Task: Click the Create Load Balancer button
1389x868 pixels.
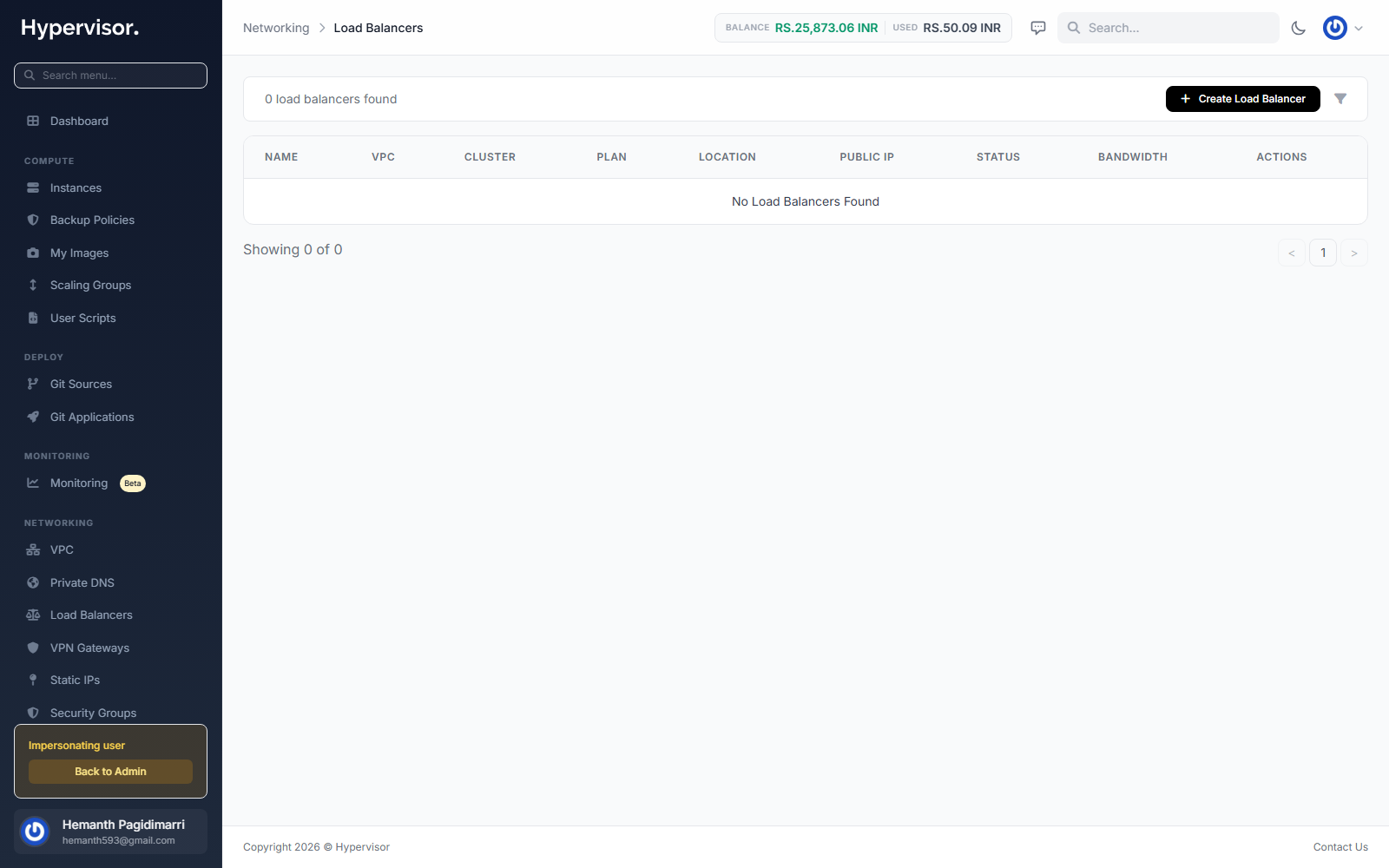Action: point(1242,99)
